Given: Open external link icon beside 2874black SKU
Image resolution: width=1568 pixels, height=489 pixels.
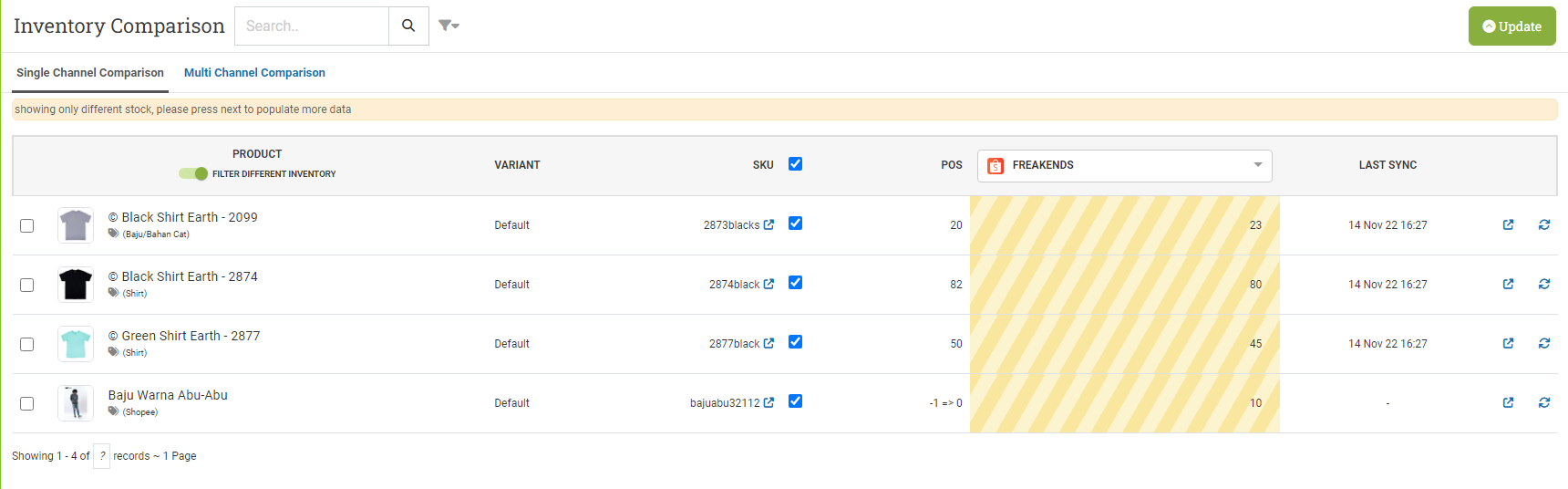Looking at the screenshot, I should point(769,284).
